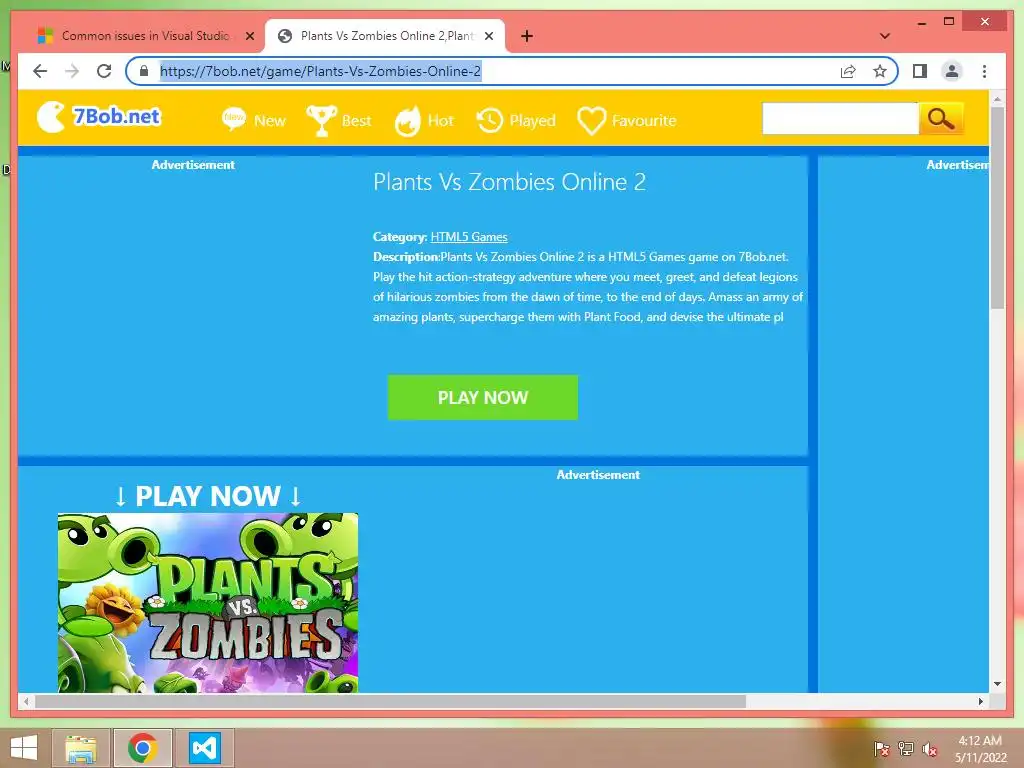
Task: Close the Common issues in Visual Studio tab
Action: click(249, 36)
